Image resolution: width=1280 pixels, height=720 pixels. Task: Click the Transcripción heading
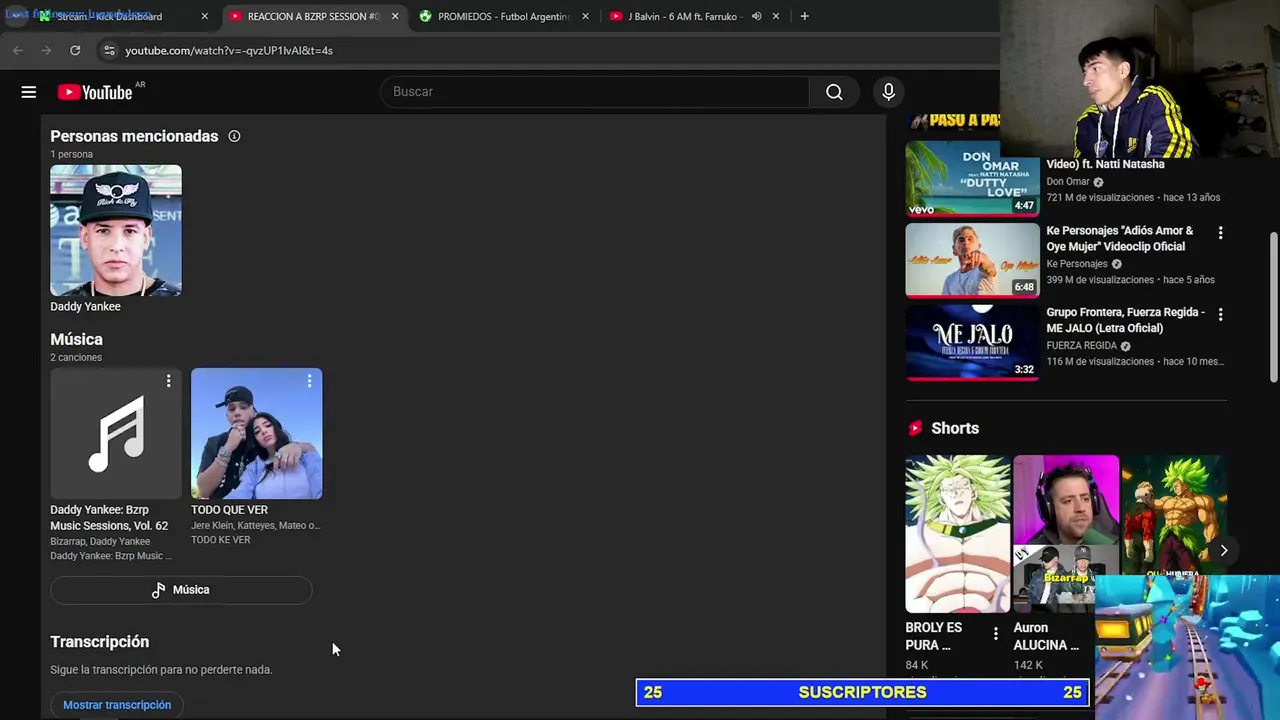[x=100, y=642]
